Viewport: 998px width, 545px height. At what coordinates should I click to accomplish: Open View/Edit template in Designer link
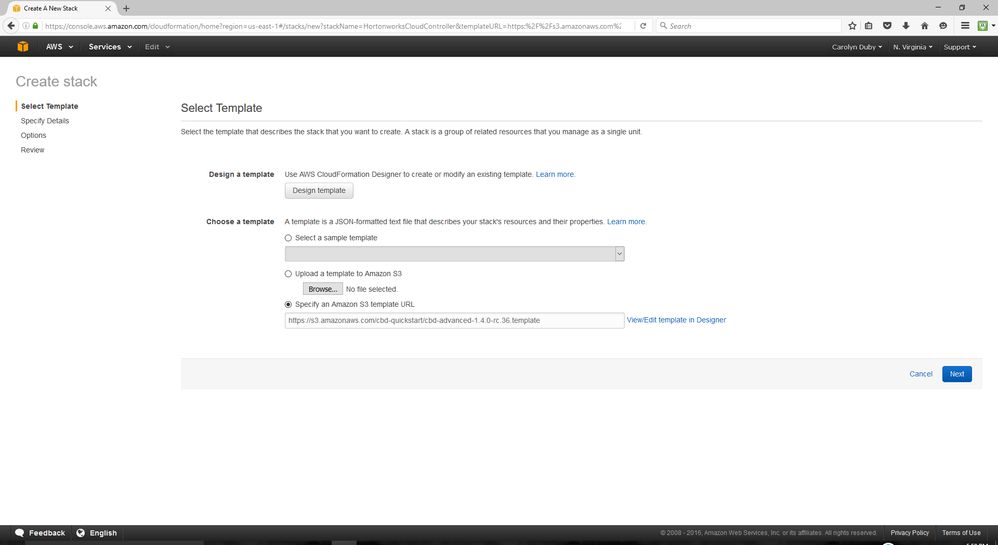pos(676,320)
